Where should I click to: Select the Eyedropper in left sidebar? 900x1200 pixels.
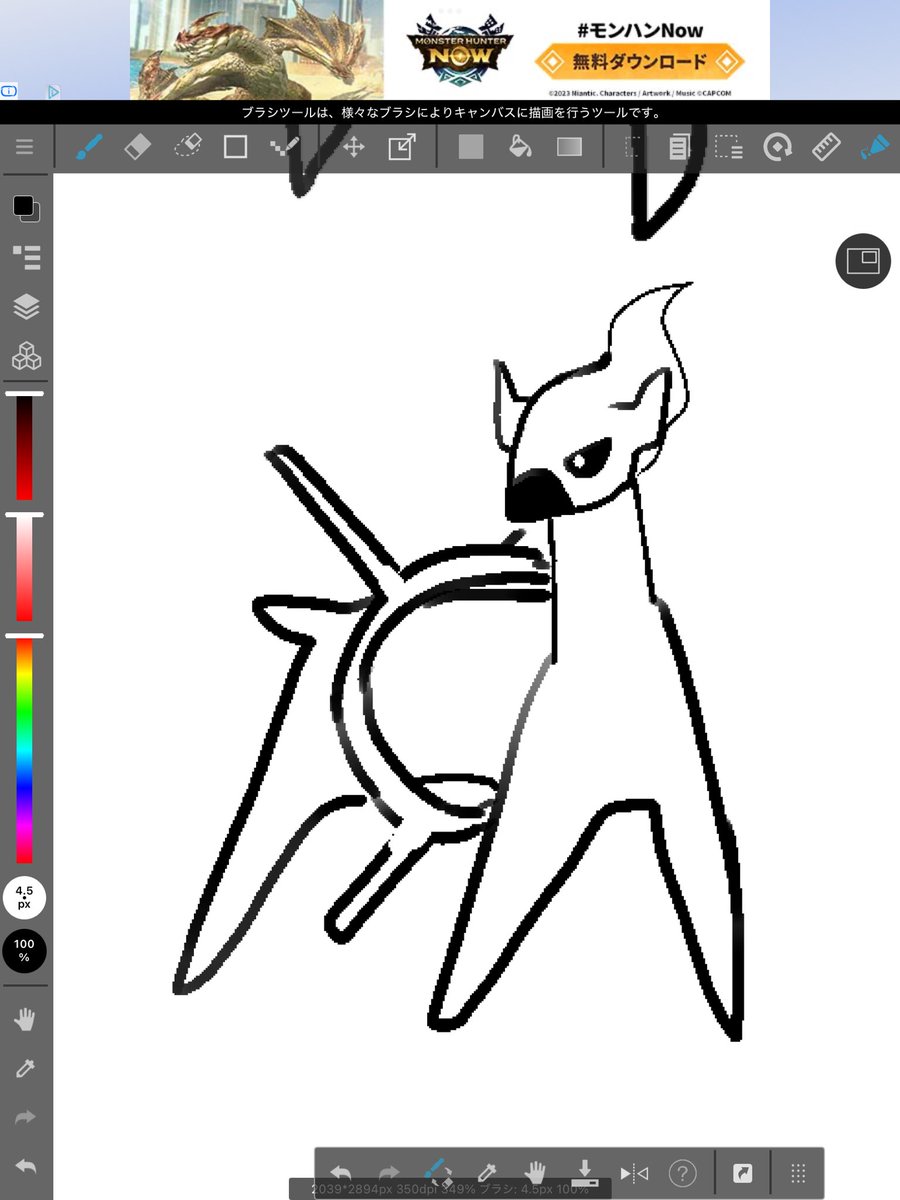tap(25, 1069)
